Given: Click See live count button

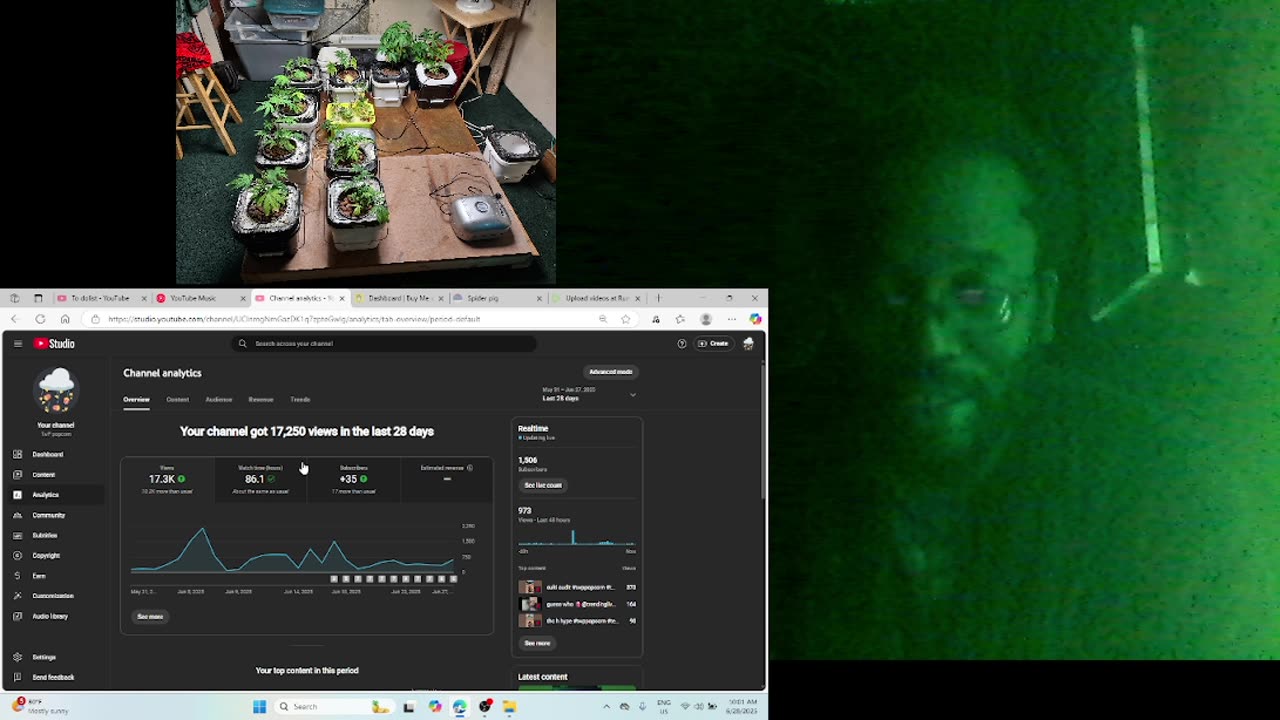Looking at the screenshot, I should pyautogui.click(x=543, y=485).
